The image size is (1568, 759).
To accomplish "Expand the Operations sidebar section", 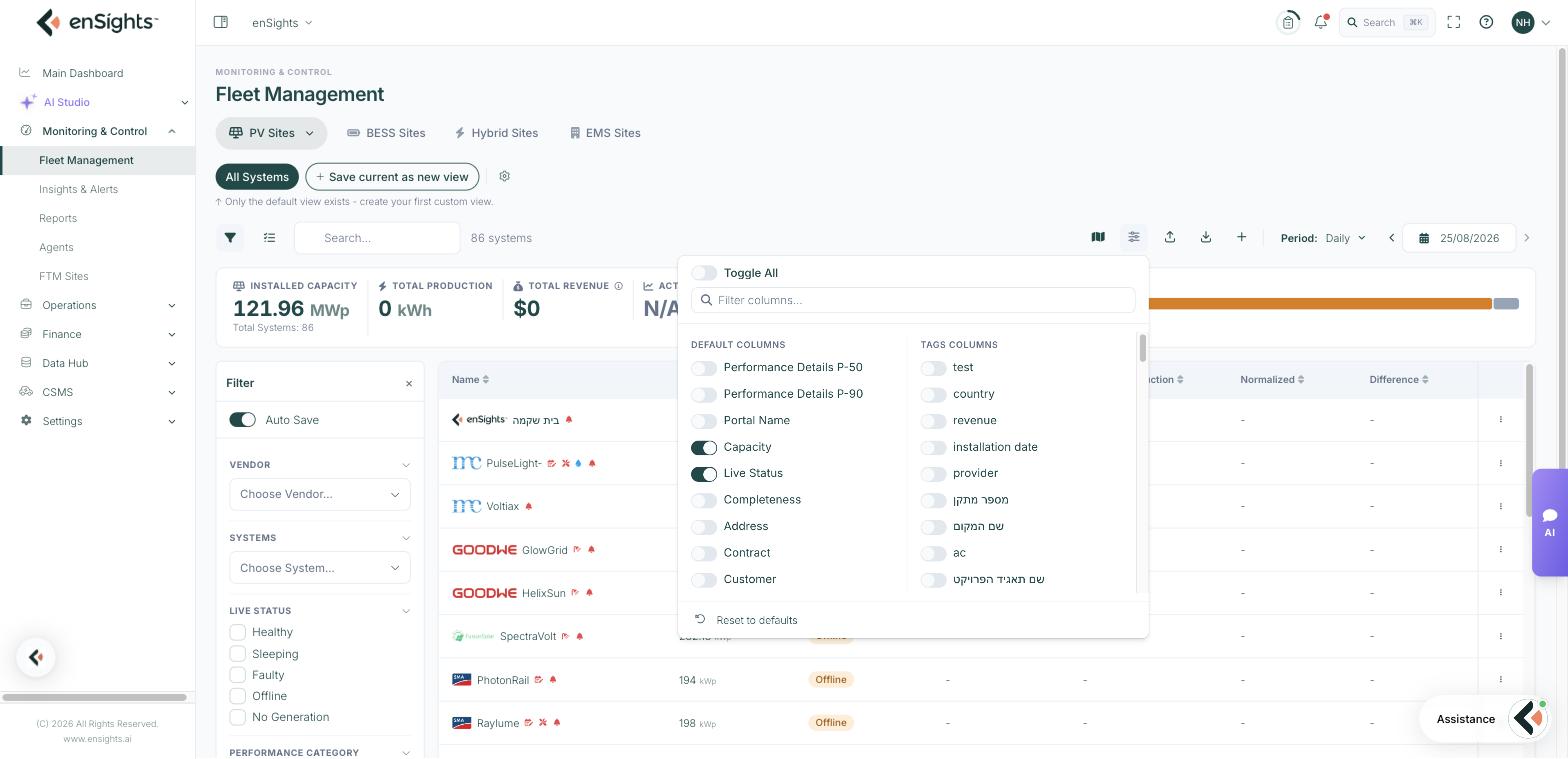I will (x=98, y=305).
